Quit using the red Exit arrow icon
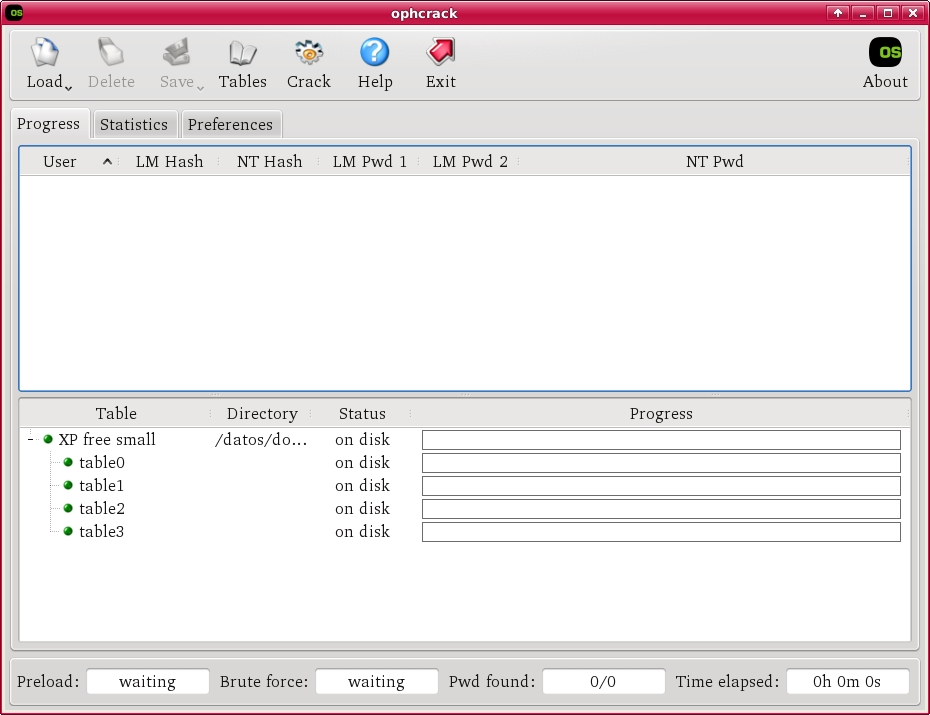The image size is (930, 715). point(440,53)
